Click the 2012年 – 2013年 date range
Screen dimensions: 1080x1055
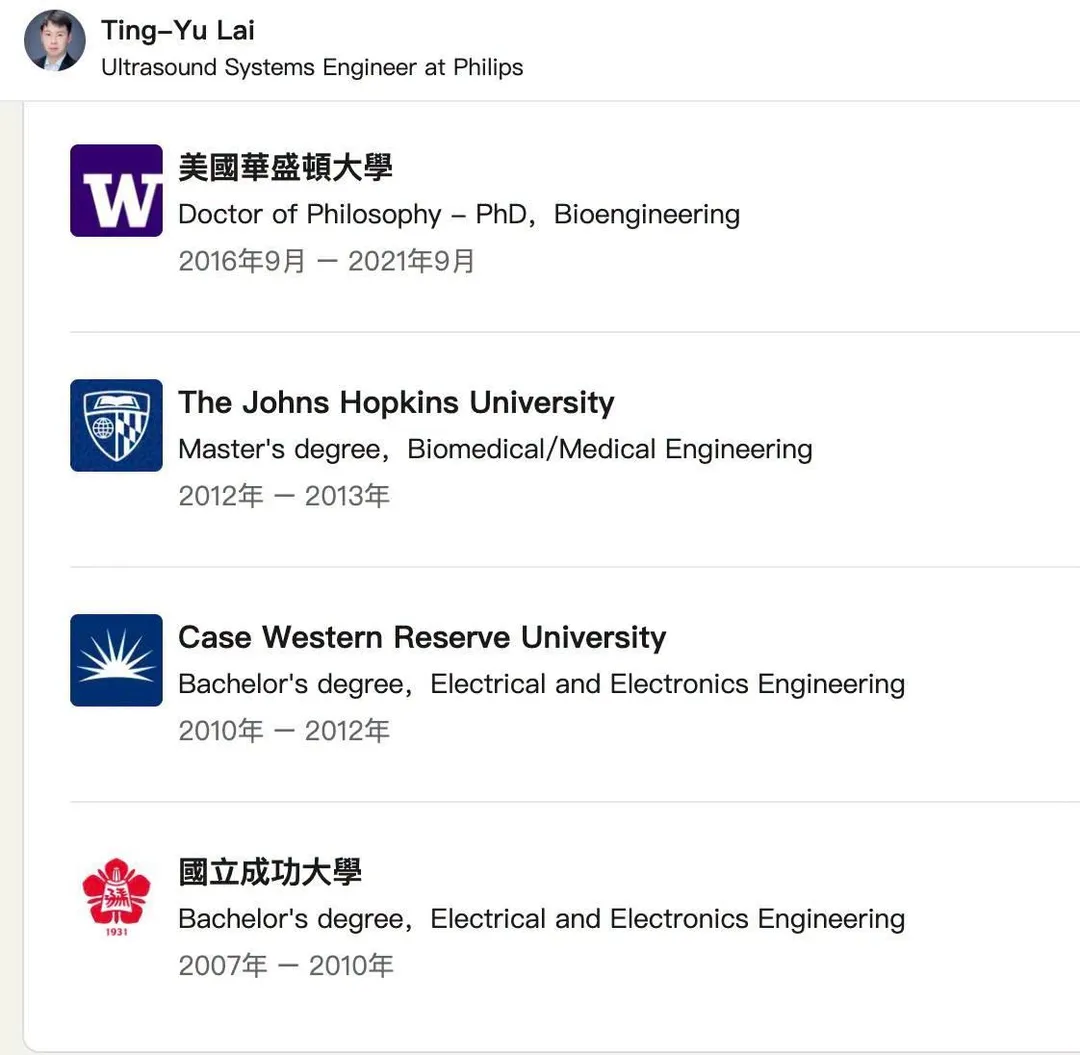click(284, 496)
